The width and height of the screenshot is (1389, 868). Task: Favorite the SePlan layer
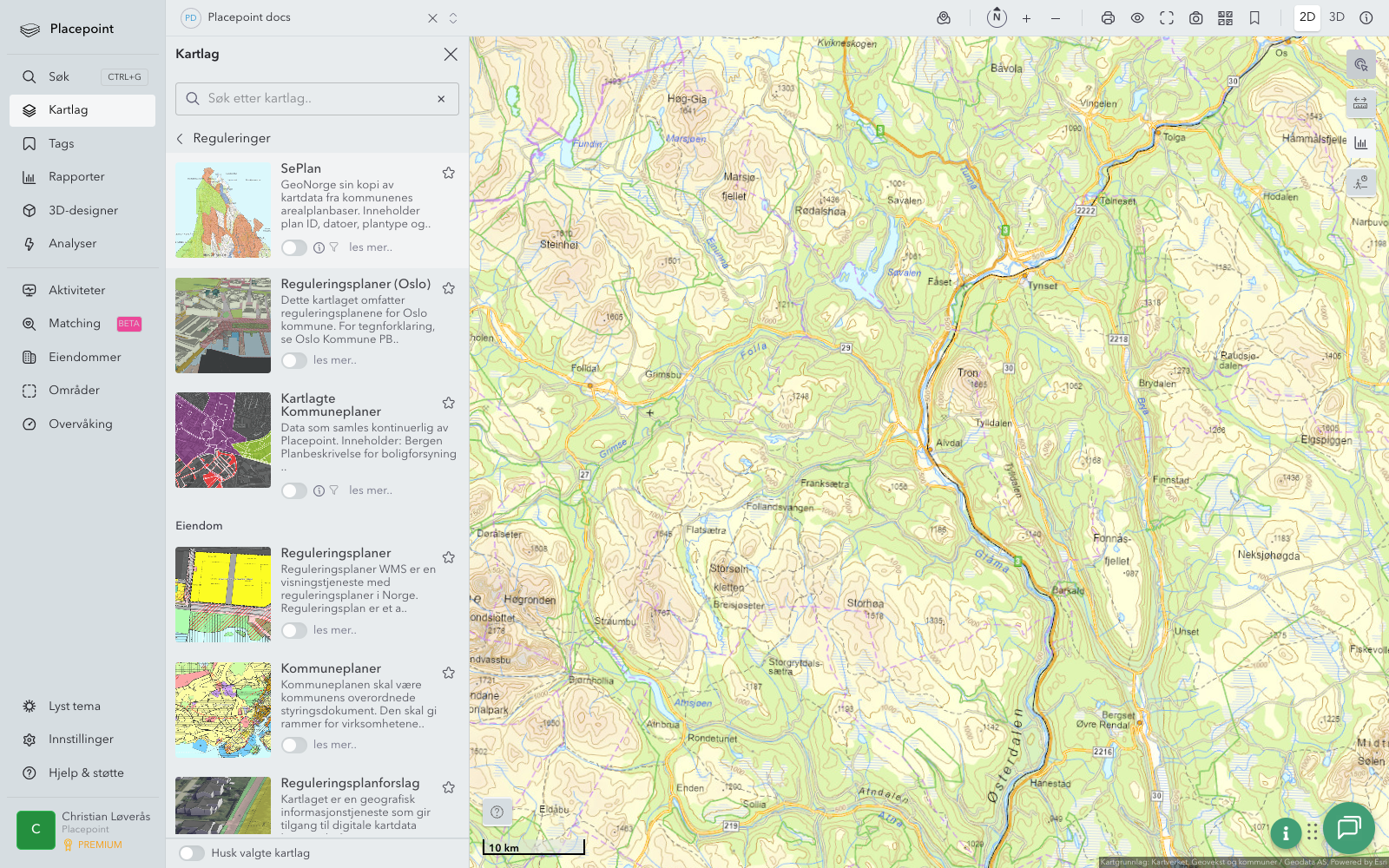click(x=449, y=173)
